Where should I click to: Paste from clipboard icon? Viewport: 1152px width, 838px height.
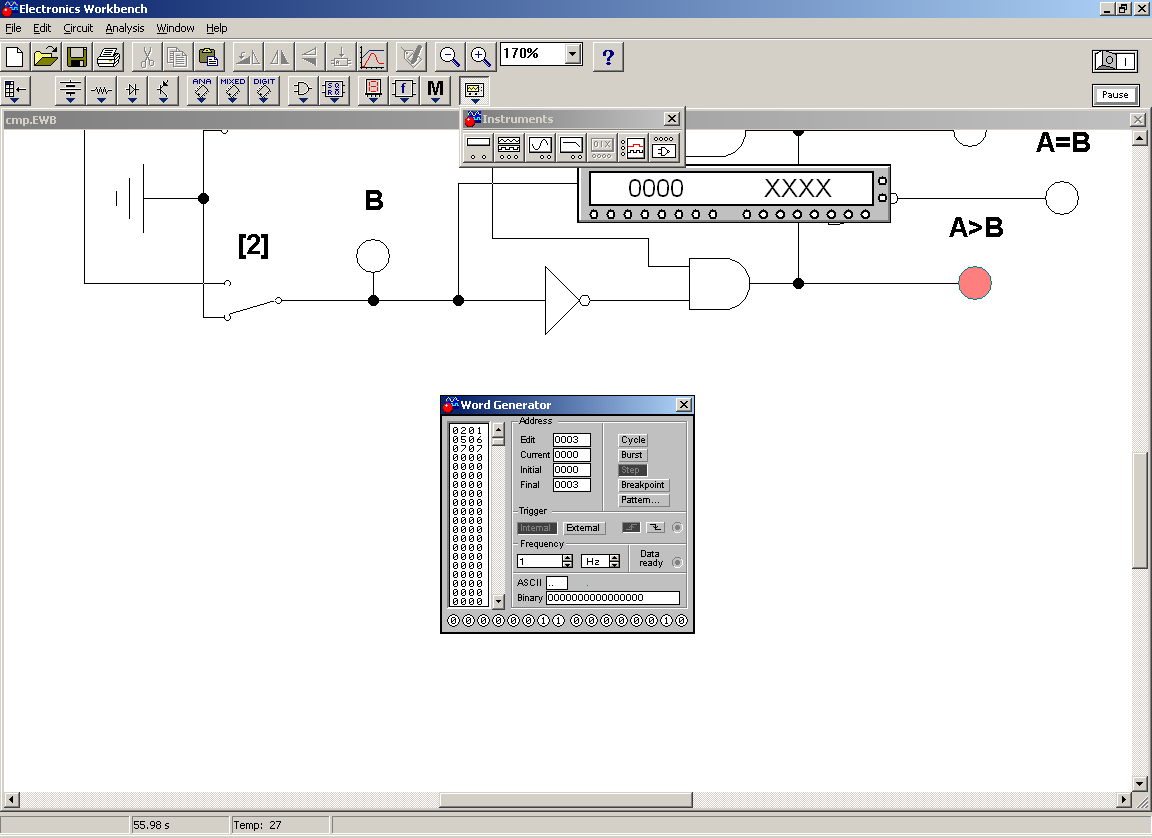[209, 57]
